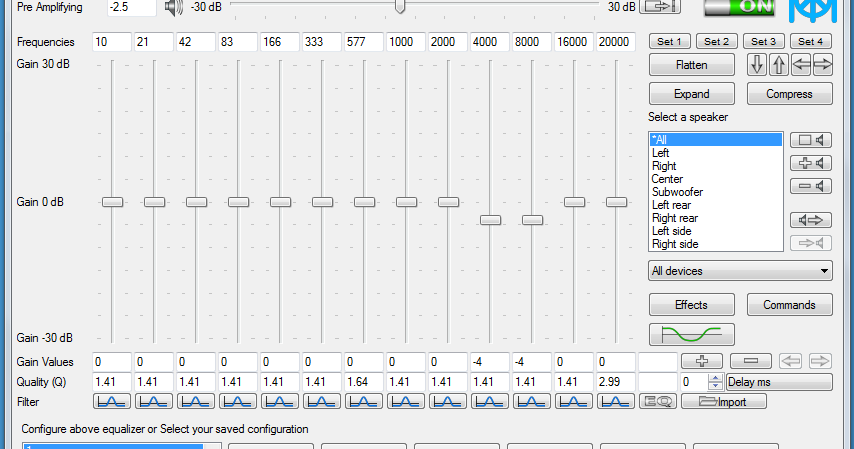Image resolution: width=854 pixels, height=449 pixels.
Task: Click the filter type icon under the 4000 Hz band
Action: point(490,402)
